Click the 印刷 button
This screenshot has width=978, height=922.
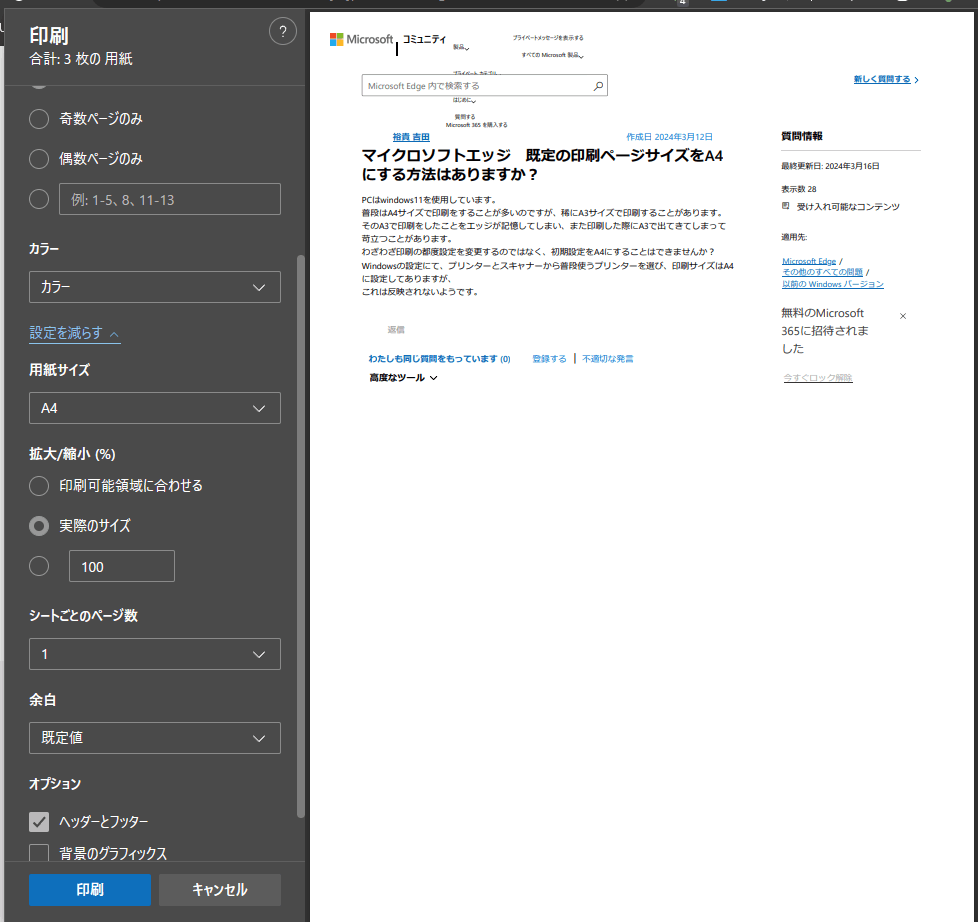point(90,890)
